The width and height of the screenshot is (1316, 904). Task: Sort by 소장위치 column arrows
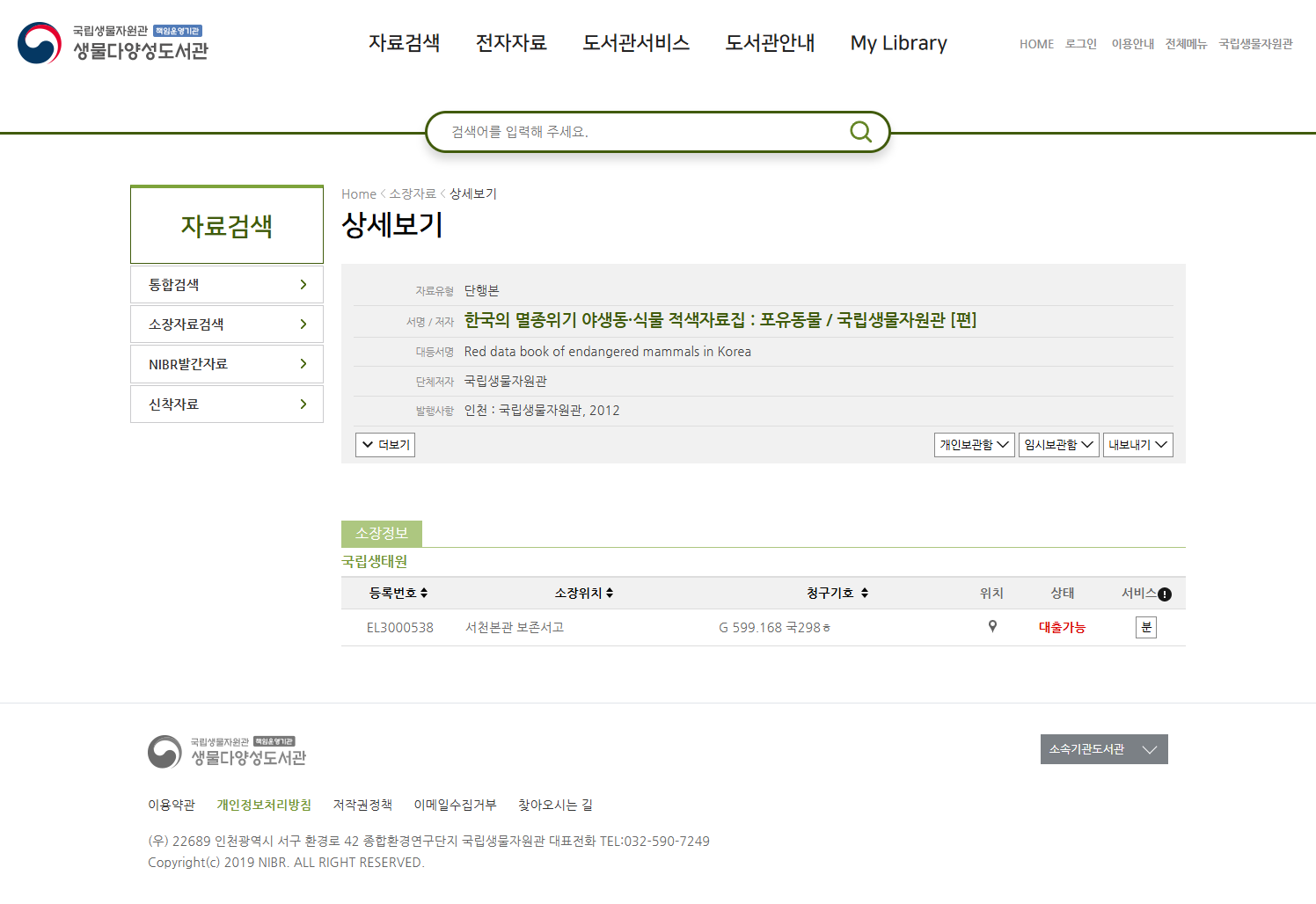tap(610, 594)
